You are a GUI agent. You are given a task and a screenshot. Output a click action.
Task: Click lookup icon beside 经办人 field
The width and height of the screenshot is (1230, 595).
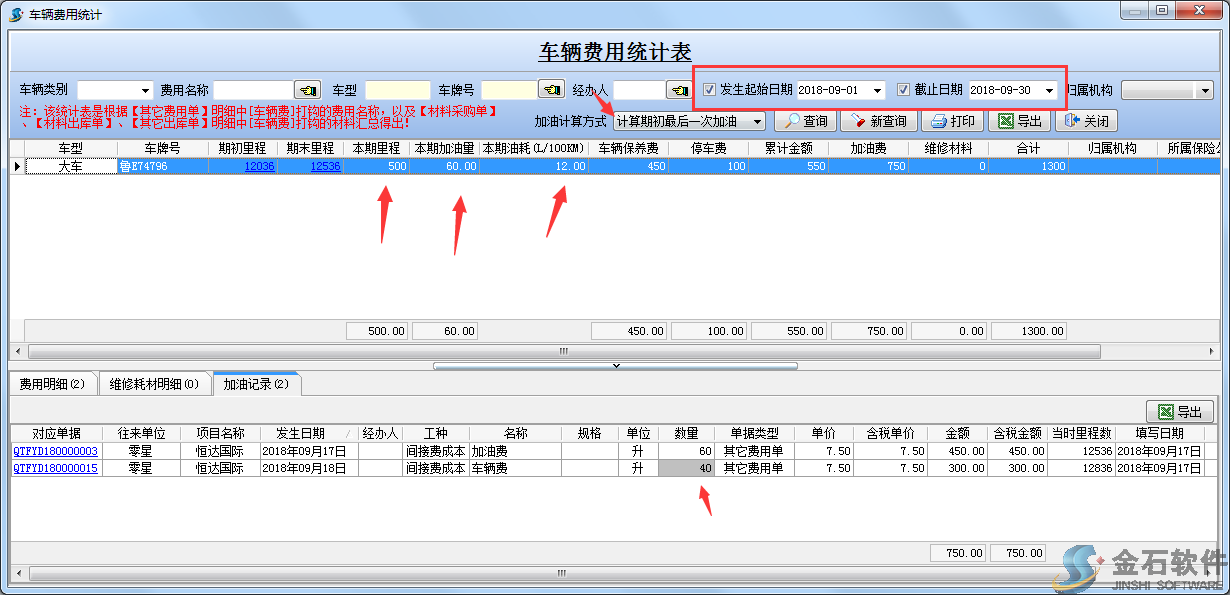[678, 90]
